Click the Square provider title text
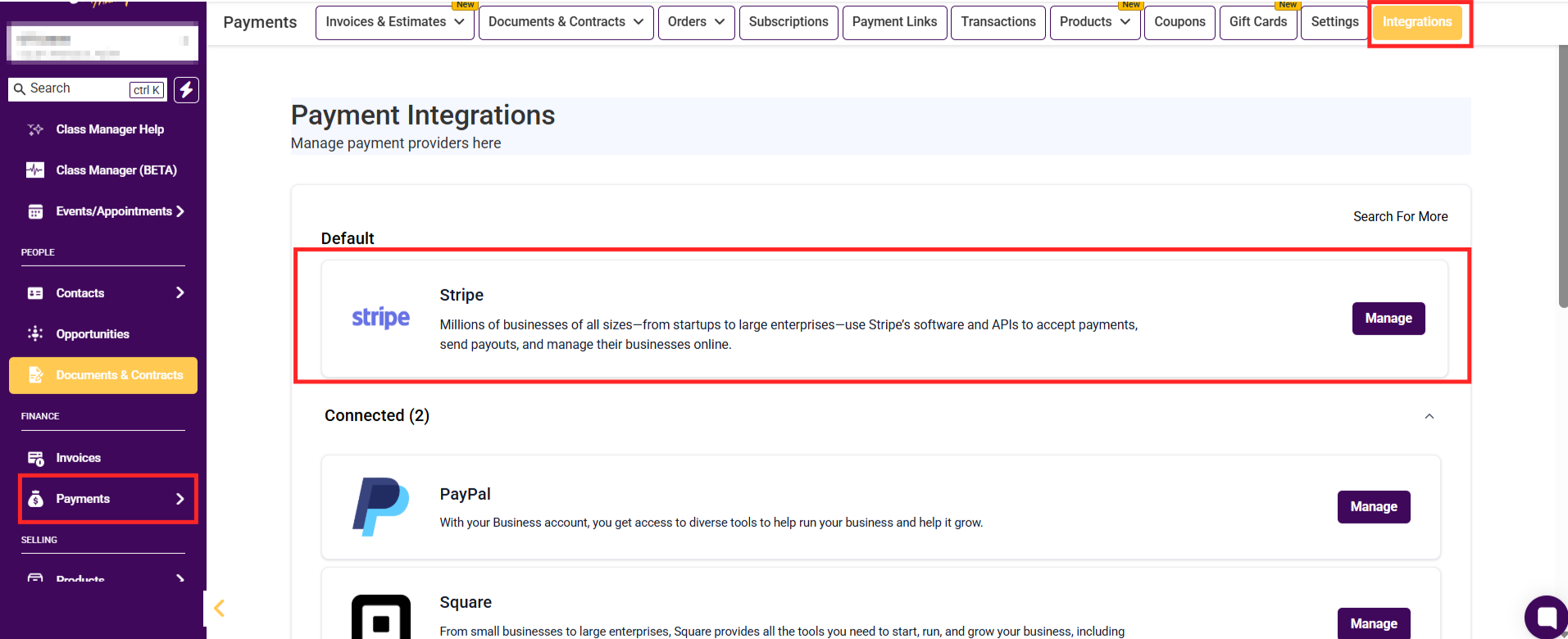Screen dimensions: 1568x639 (466, 602)
